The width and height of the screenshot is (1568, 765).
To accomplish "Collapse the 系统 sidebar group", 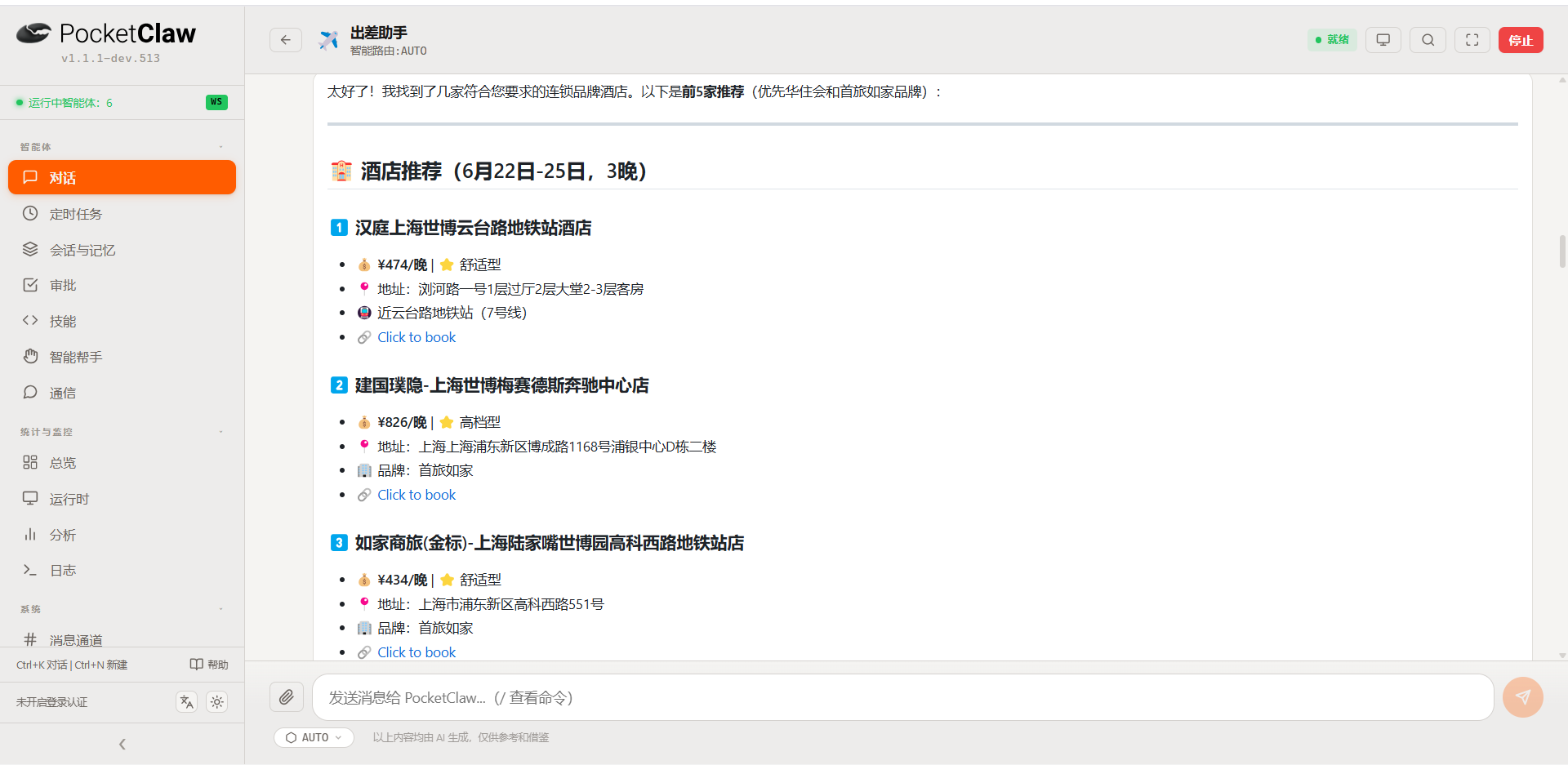I will point(220,609).
